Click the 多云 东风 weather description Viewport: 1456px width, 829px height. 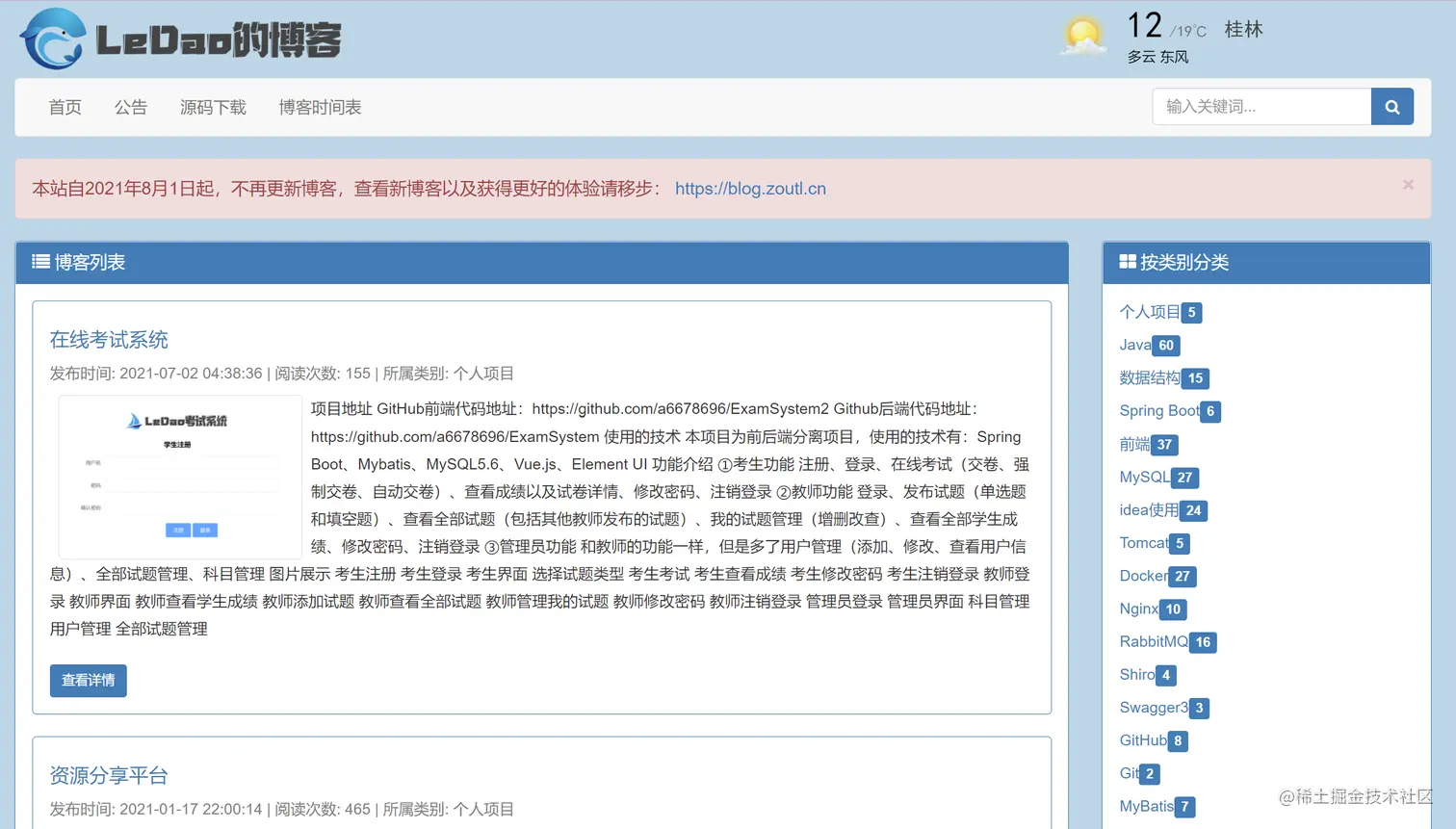tap(1157, 57)
